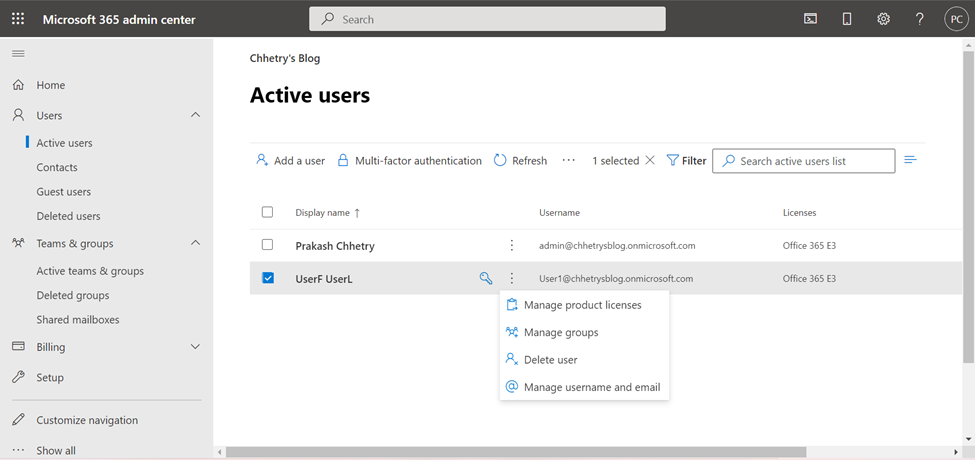Expand the Billing section chevron
Image resolution: width=975 pixels, height=460 pixels.
click(195, 347)
